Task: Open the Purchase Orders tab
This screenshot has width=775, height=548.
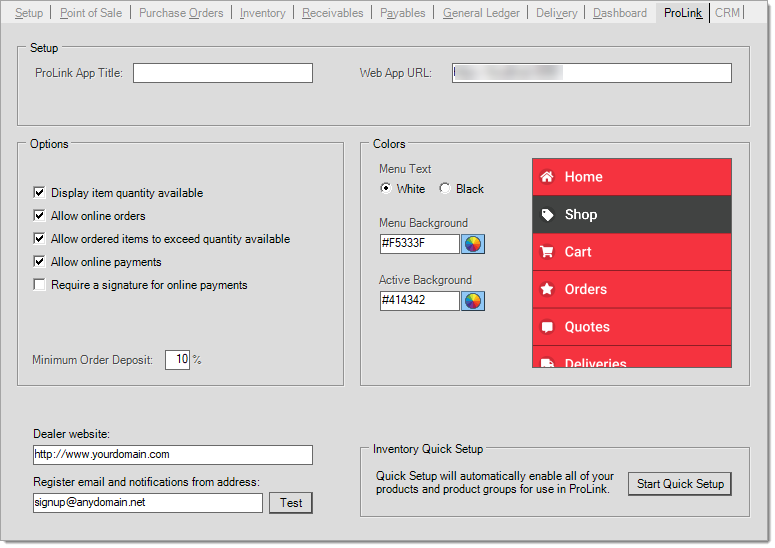Action: coord(181,13)
